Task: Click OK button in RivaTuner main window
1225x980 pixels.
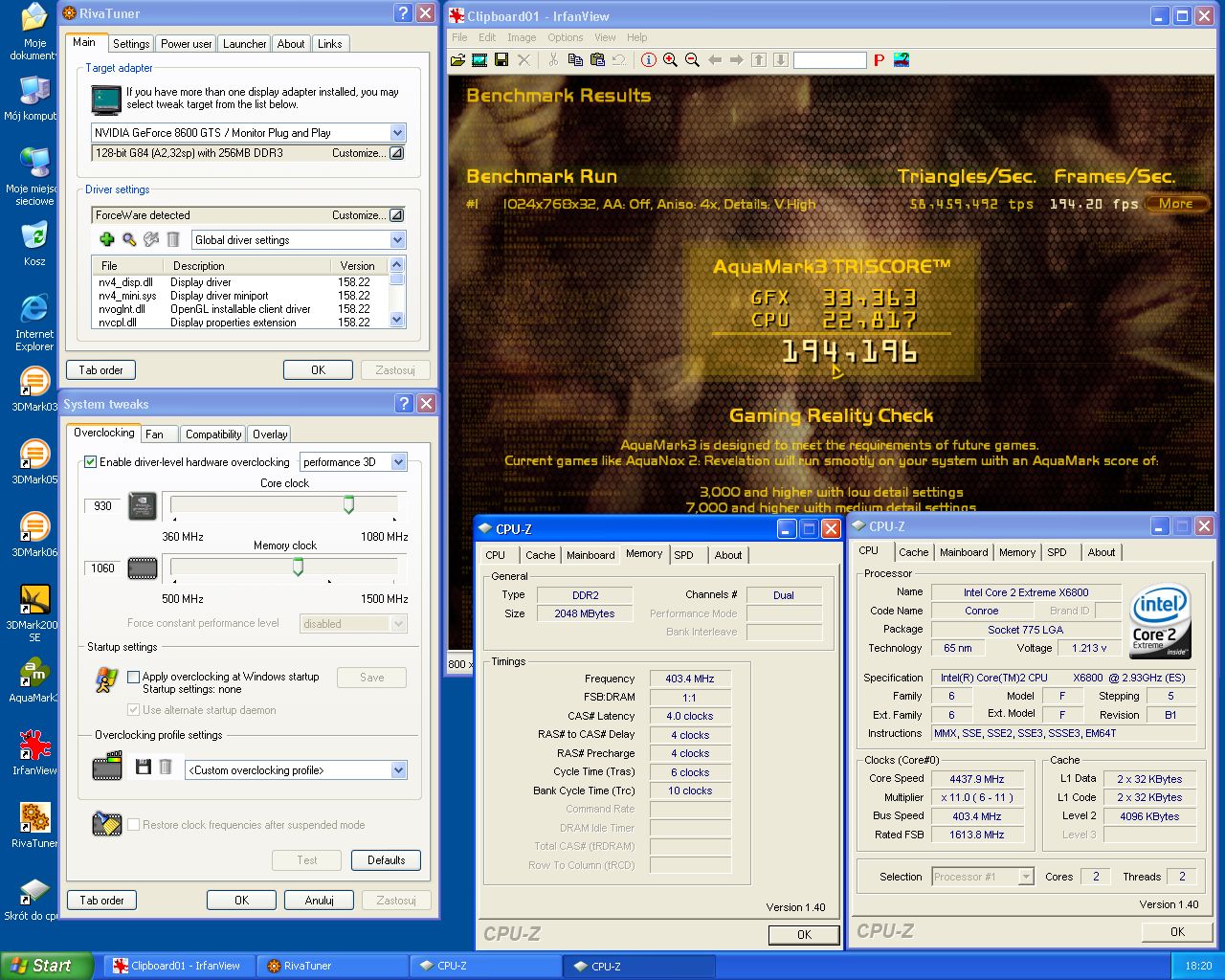Action: coord(318,370)
